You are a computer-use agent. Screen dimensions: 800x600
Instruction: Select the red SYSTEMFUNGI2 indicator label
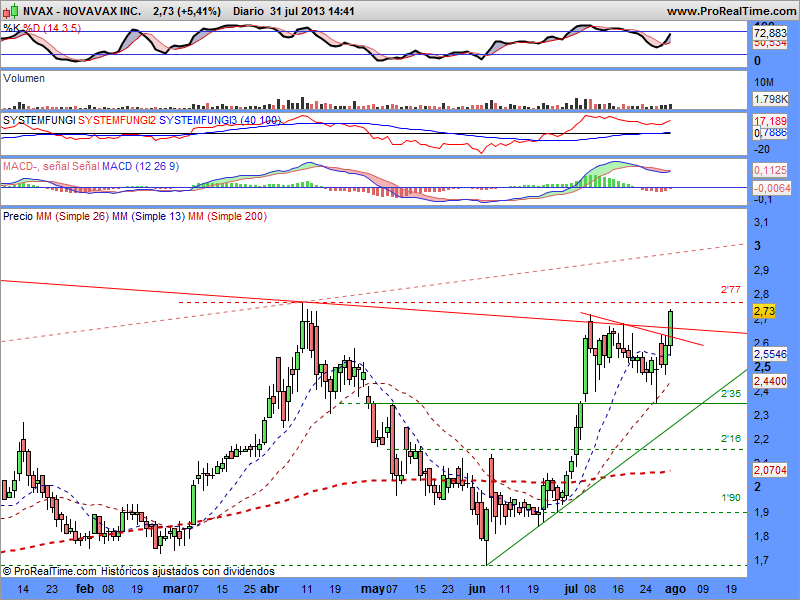point(117,120)
